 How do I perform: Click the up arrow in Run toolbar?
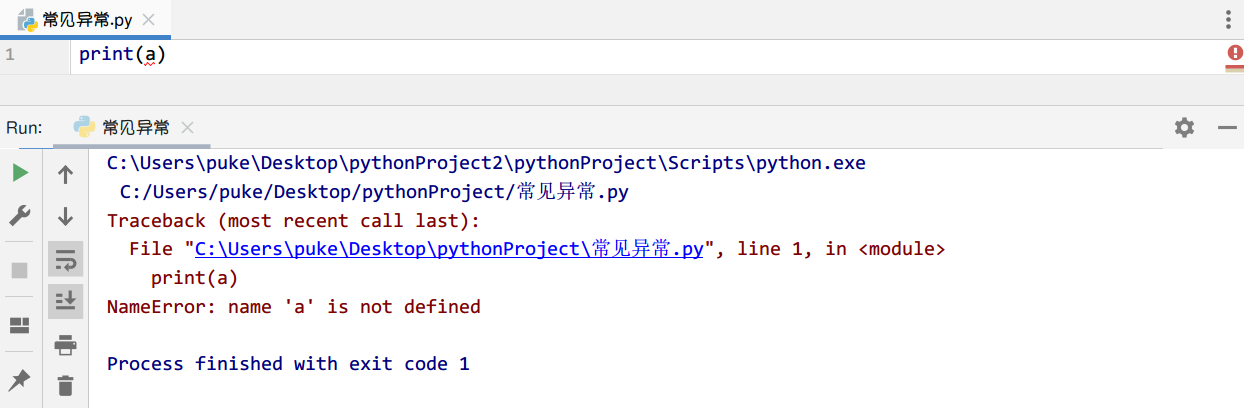pos(66,175)
